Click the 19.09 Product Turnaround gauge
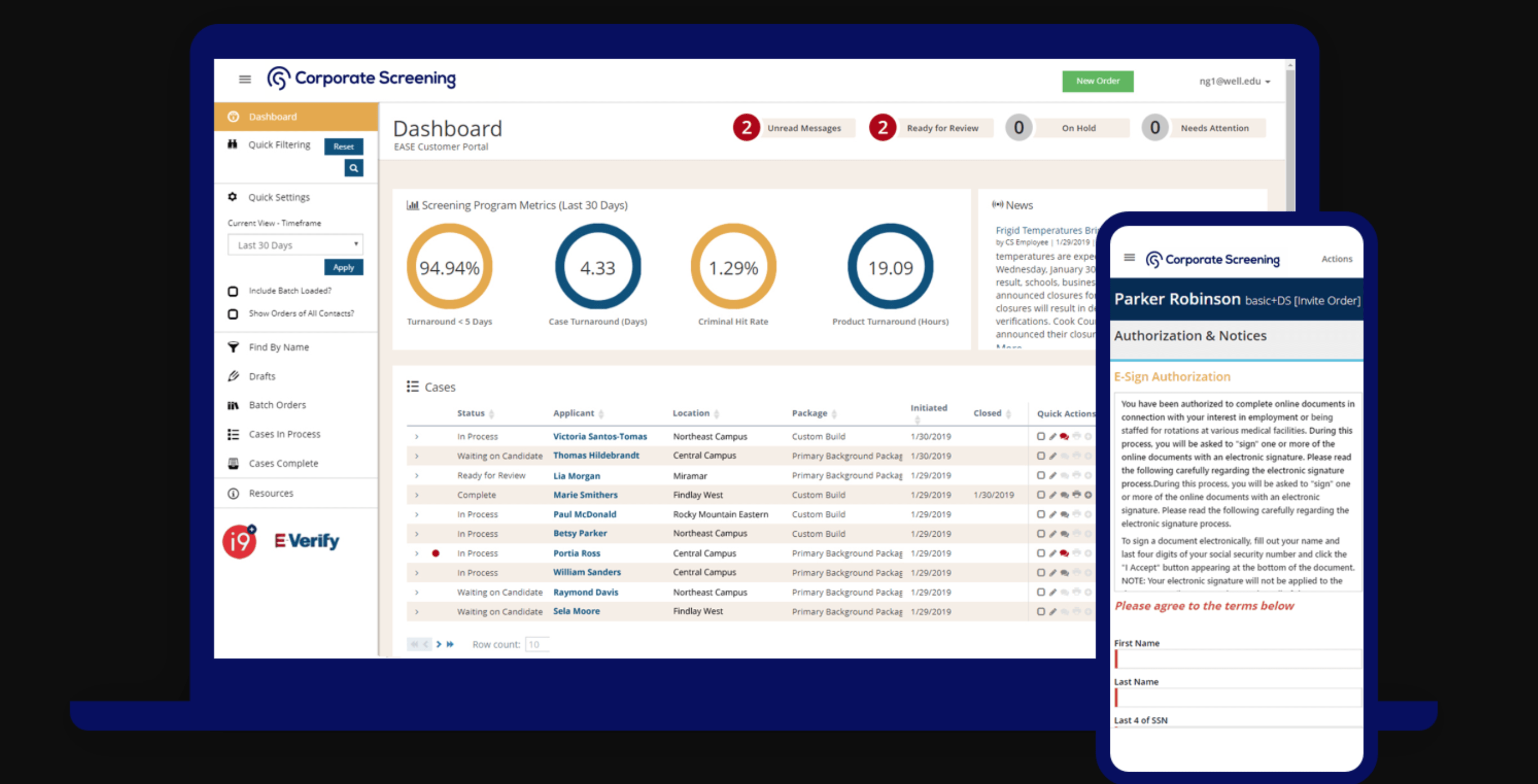The width and height of the screenshot is (1538, 784). pos(890,267)
